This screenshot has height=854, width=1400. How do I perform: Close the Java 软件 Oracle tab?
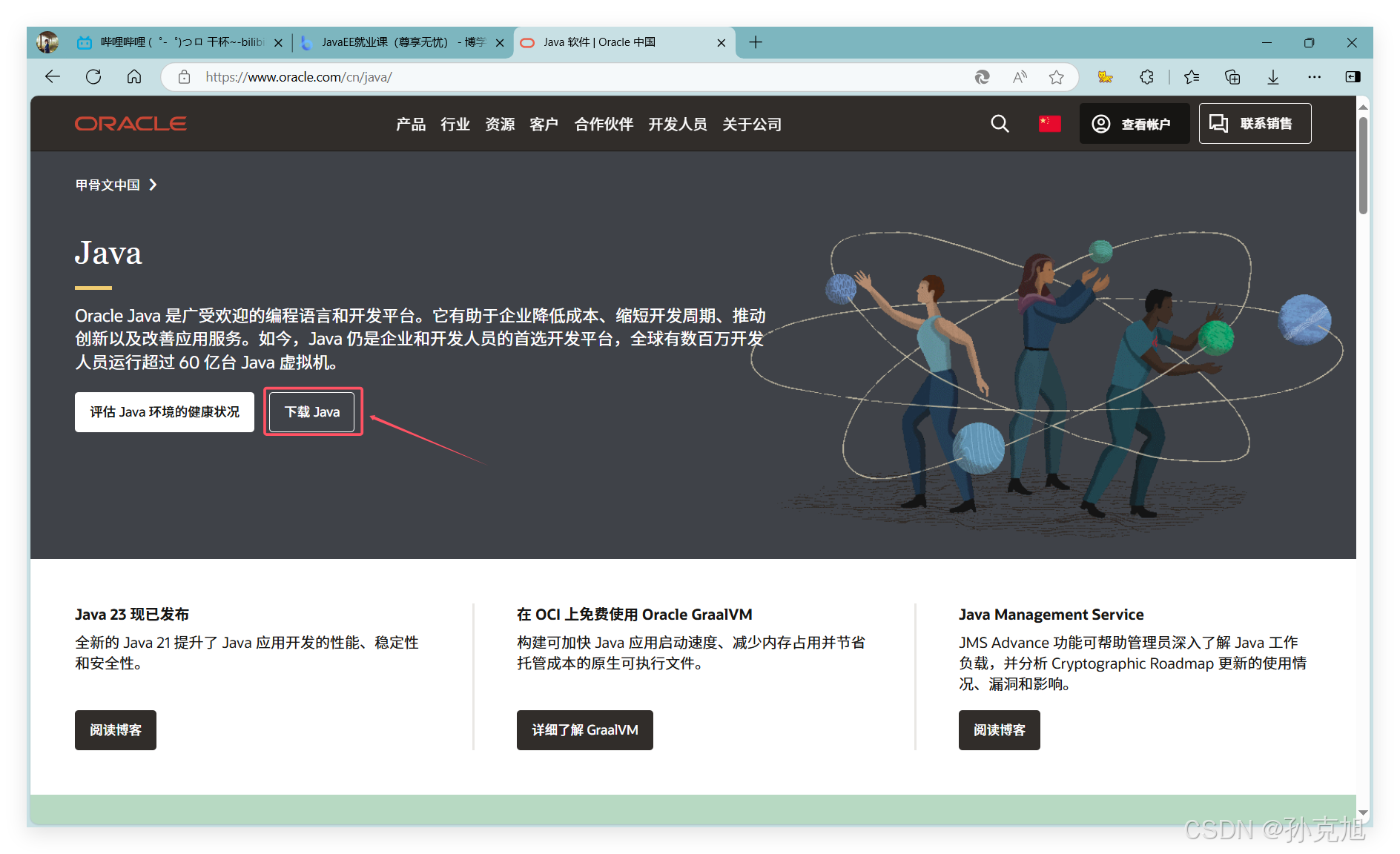(722, 43)
